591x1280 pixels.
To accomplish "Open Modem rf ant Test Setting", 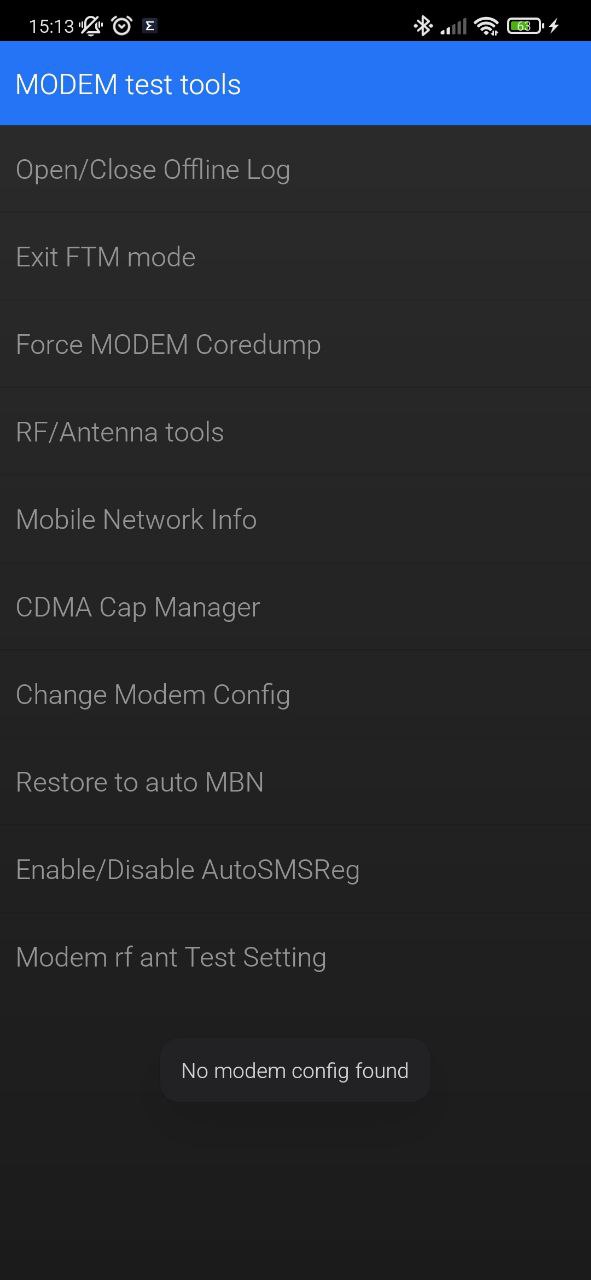I will 295,957.
